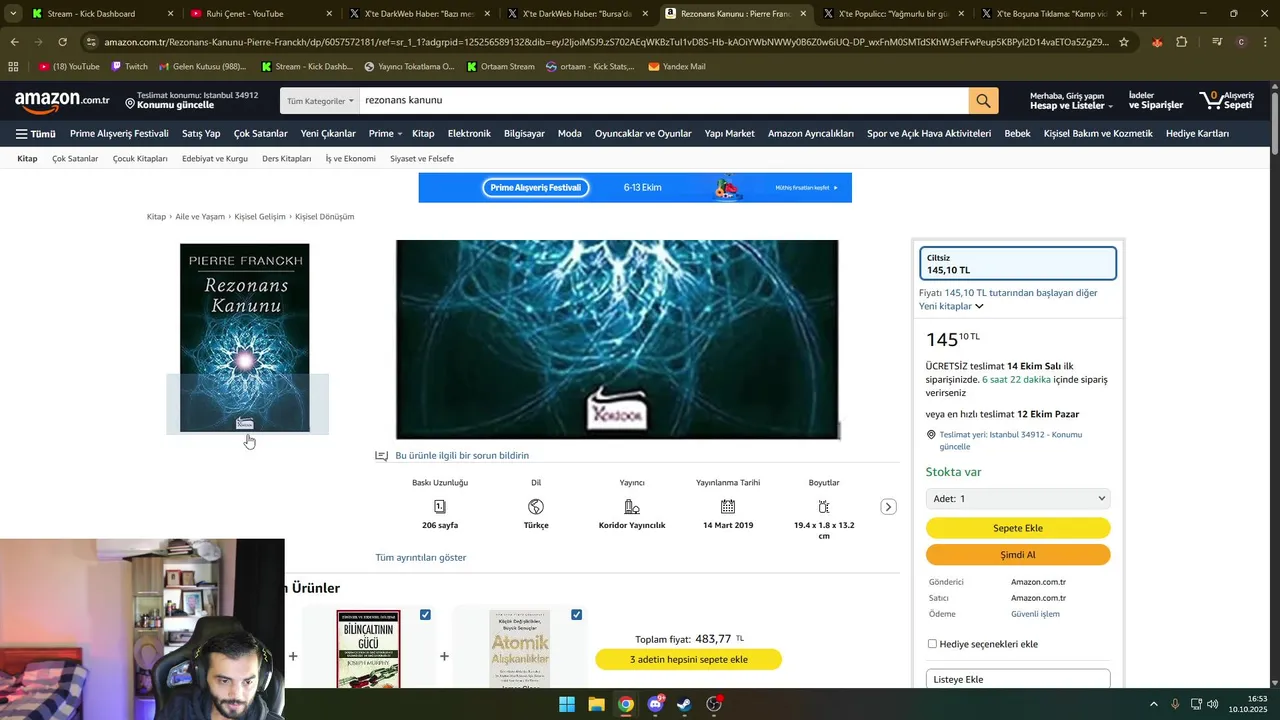Open Discord from the taskbar

tap(655, 704)
